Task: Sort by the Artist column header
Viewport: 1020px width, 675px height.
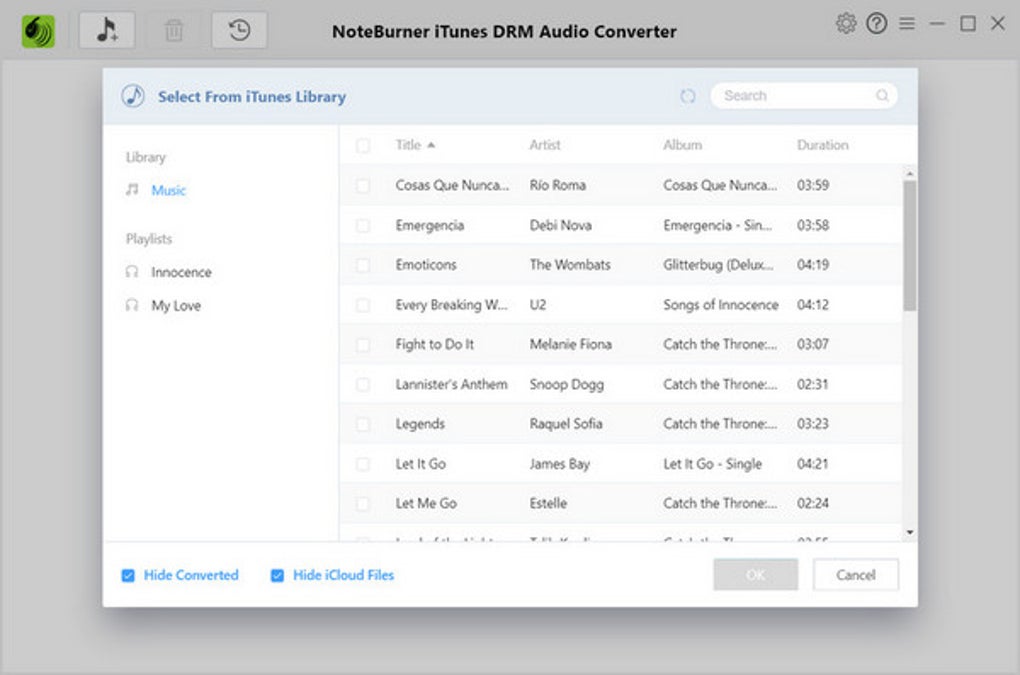Action: [544, 145]
